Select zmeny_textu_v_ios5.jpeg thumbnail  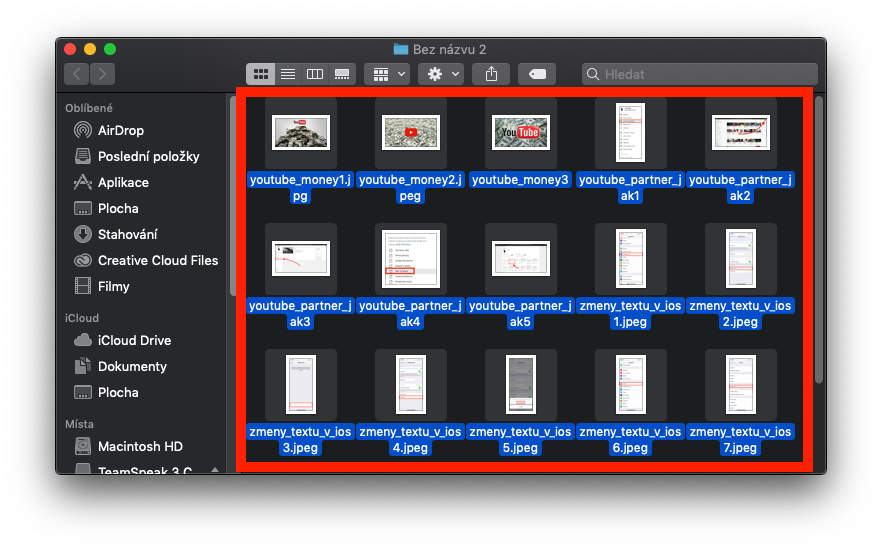[521, 385]
